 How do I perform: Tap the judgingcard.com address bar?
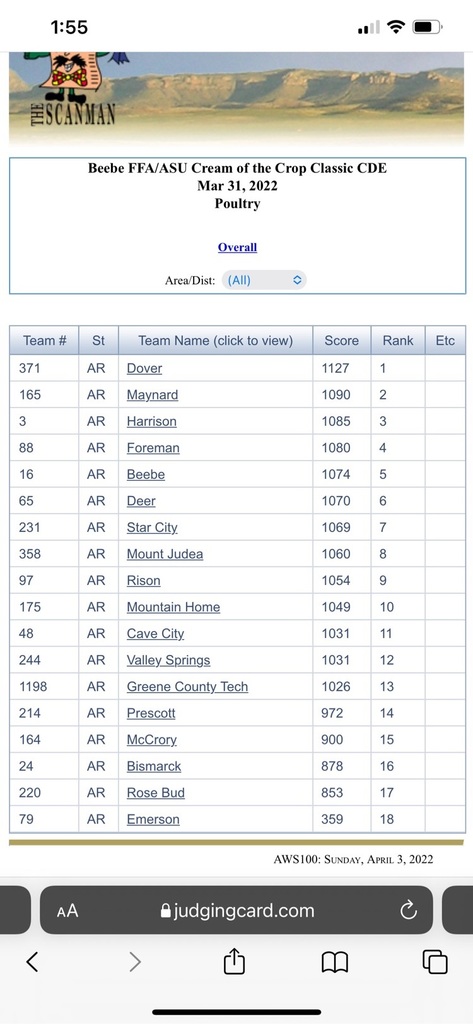(236, 910)
